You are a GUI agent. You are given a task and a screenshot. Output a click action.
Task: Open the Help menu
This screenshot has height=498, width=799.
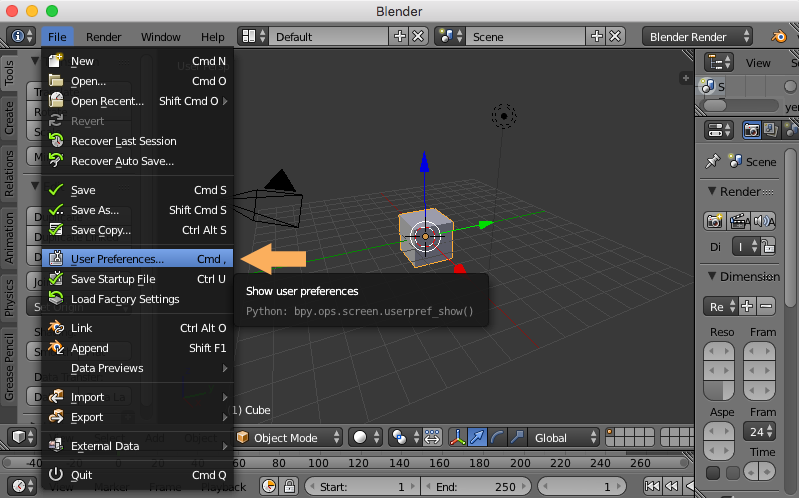point(212,37)
